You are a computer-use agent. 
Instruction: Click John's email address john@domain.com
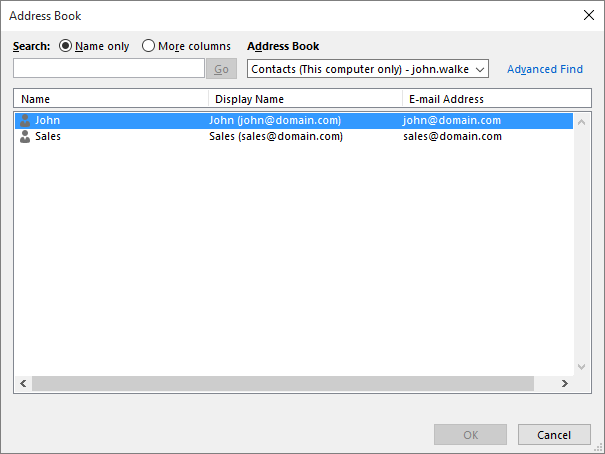point(452,120)
